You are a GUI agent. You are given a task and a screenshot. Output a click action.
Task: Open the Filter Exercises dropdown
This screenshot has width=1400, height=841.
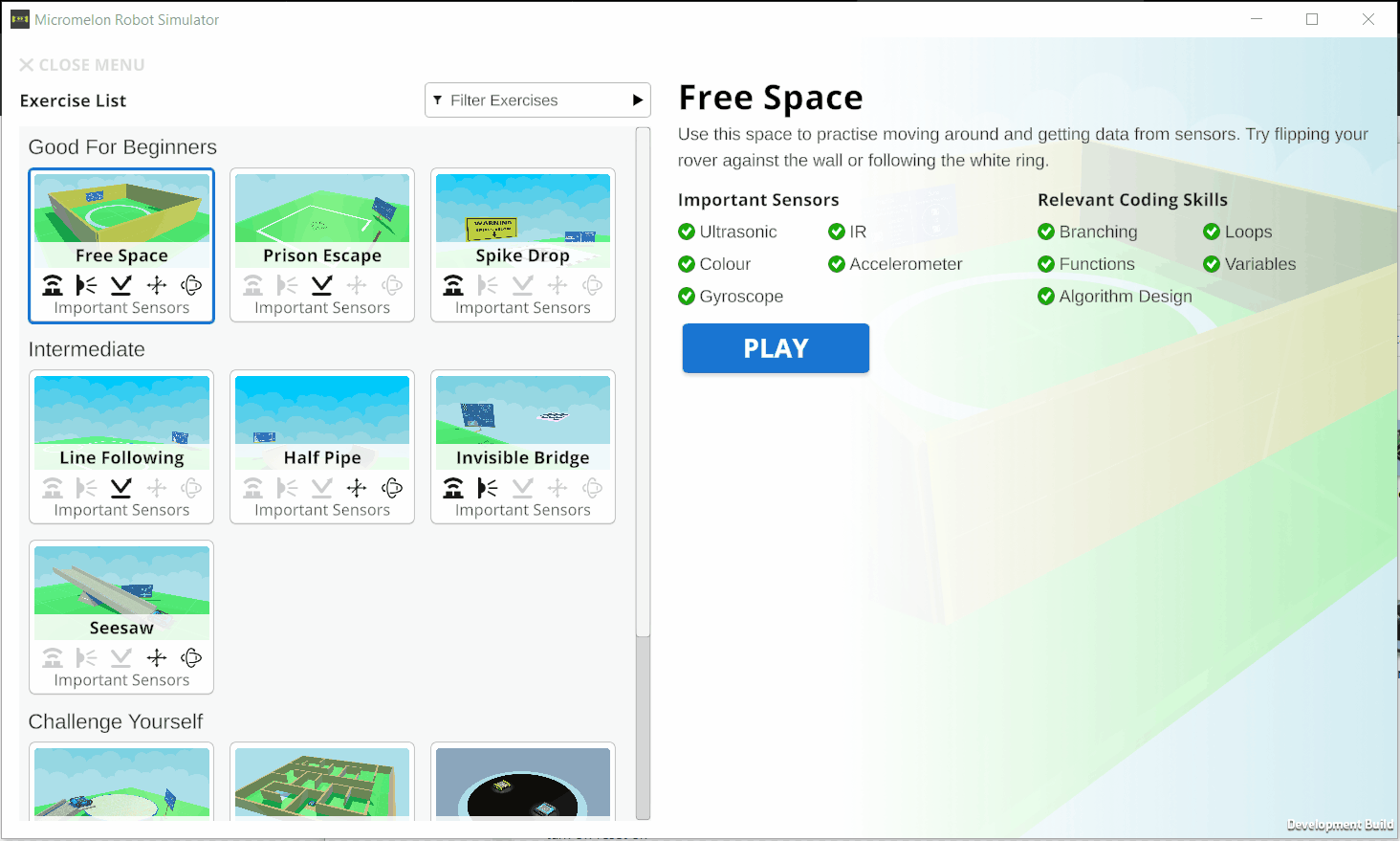pos(536,100)
